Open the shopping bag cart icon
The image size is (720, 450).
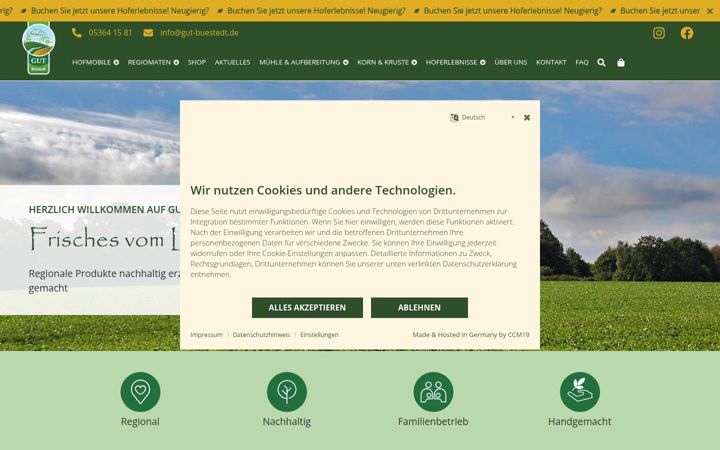[x=621, y=62]
